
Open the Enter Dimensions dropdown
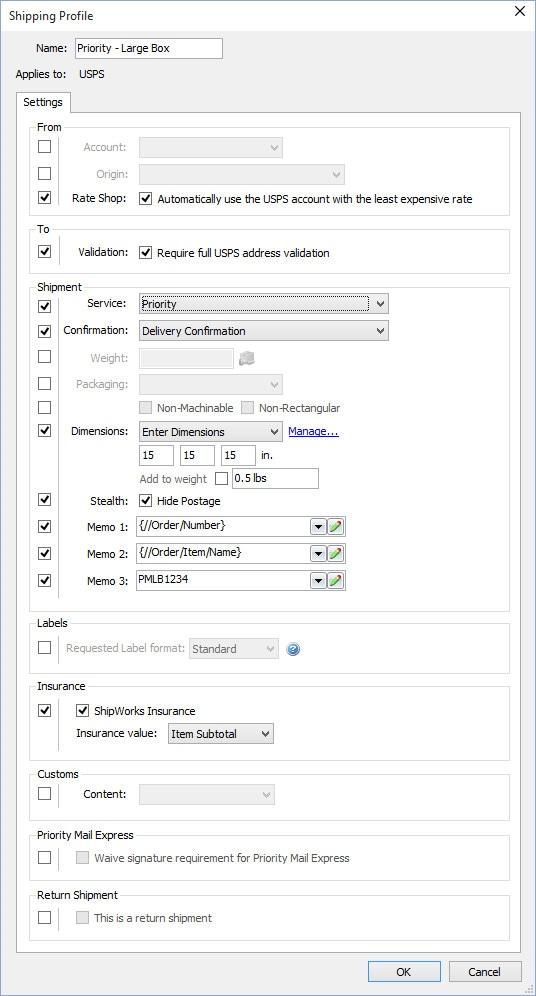(211, 432)
